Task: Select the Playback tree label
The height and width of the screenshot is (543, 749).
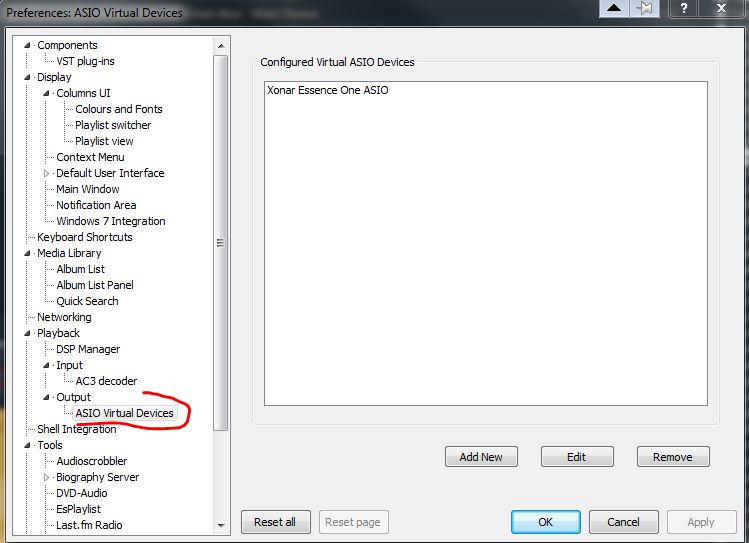Action: click(x=58, y=333)
